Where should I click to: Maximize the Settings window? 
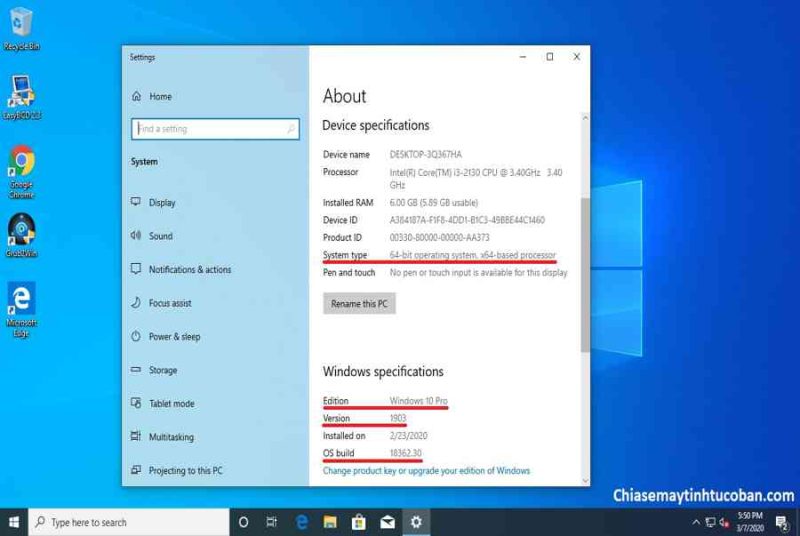coord(549,57)
